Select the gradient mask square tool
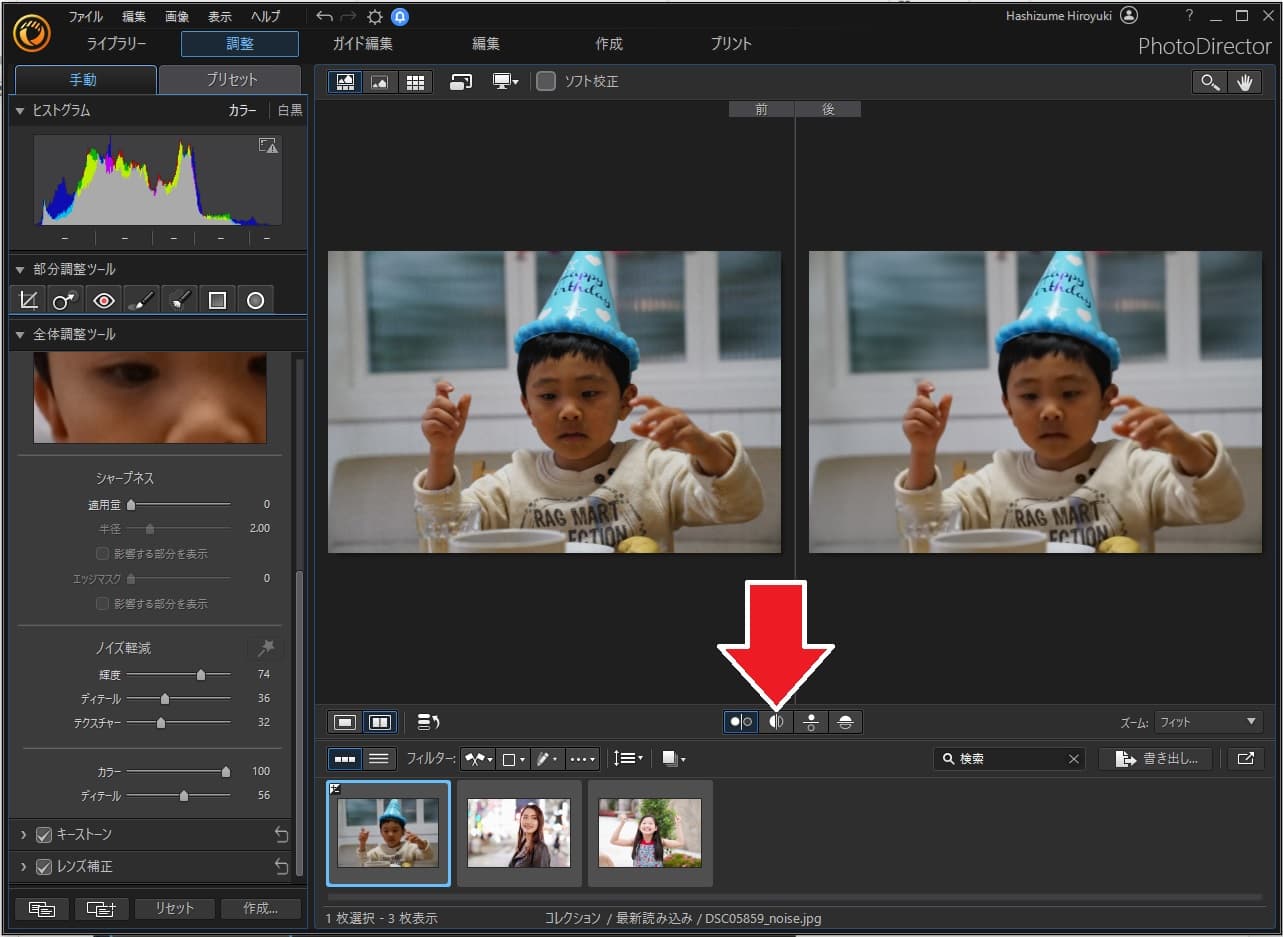This screenshot has height=937, width=1283. [217, 299]
